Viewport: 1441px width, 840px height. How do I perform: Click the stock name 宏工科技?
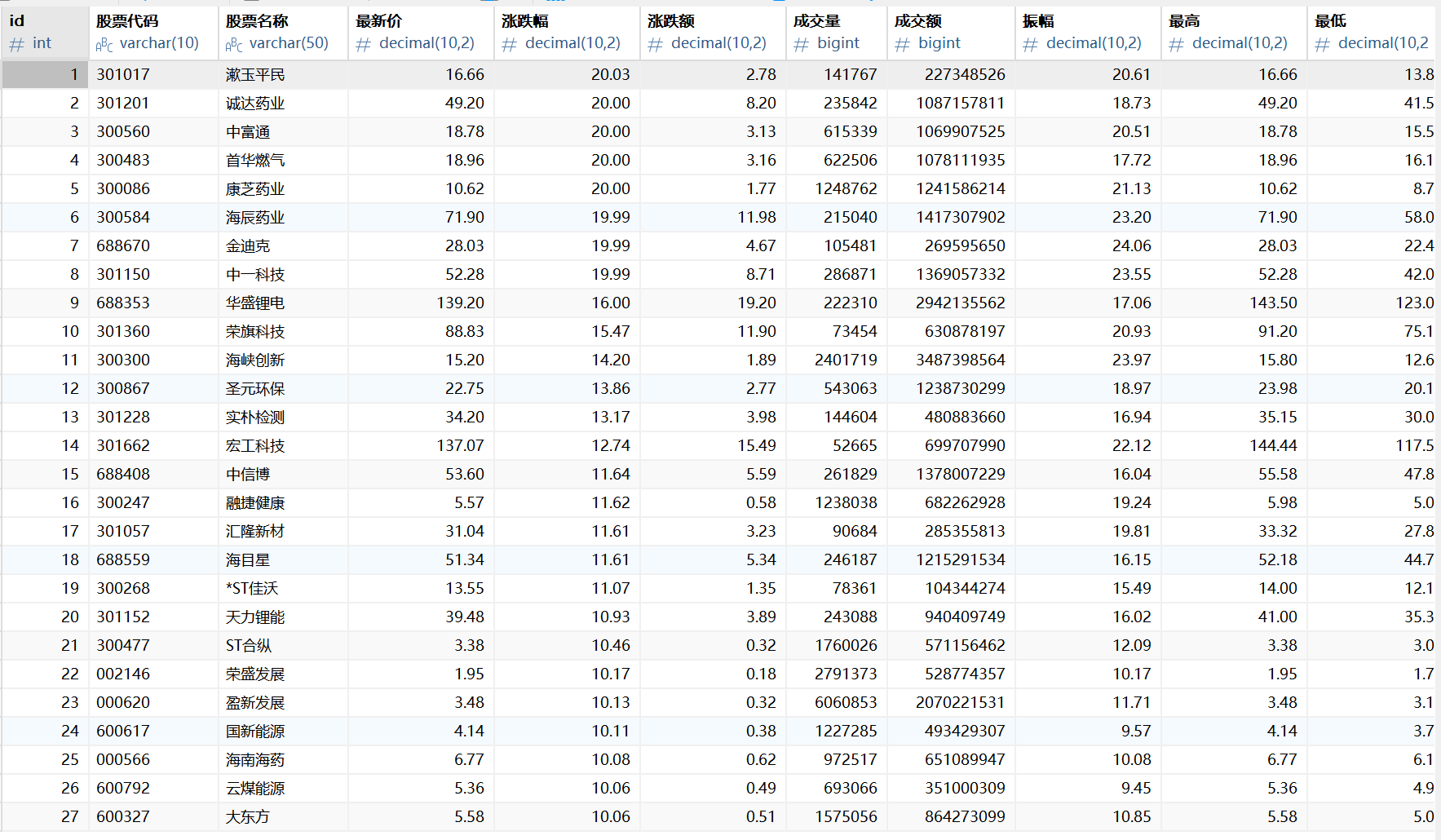point(255,446)
